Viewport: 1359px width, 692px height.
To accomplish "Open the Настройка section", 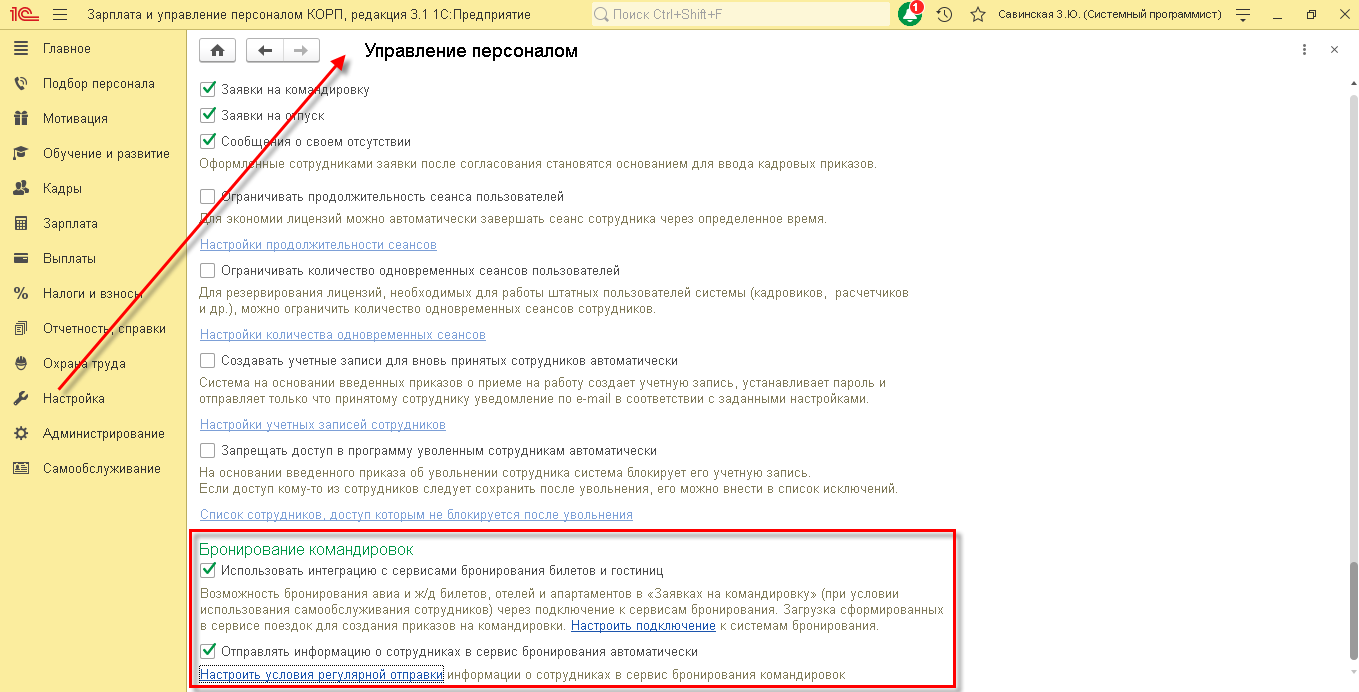I will (x=94, y=399).
